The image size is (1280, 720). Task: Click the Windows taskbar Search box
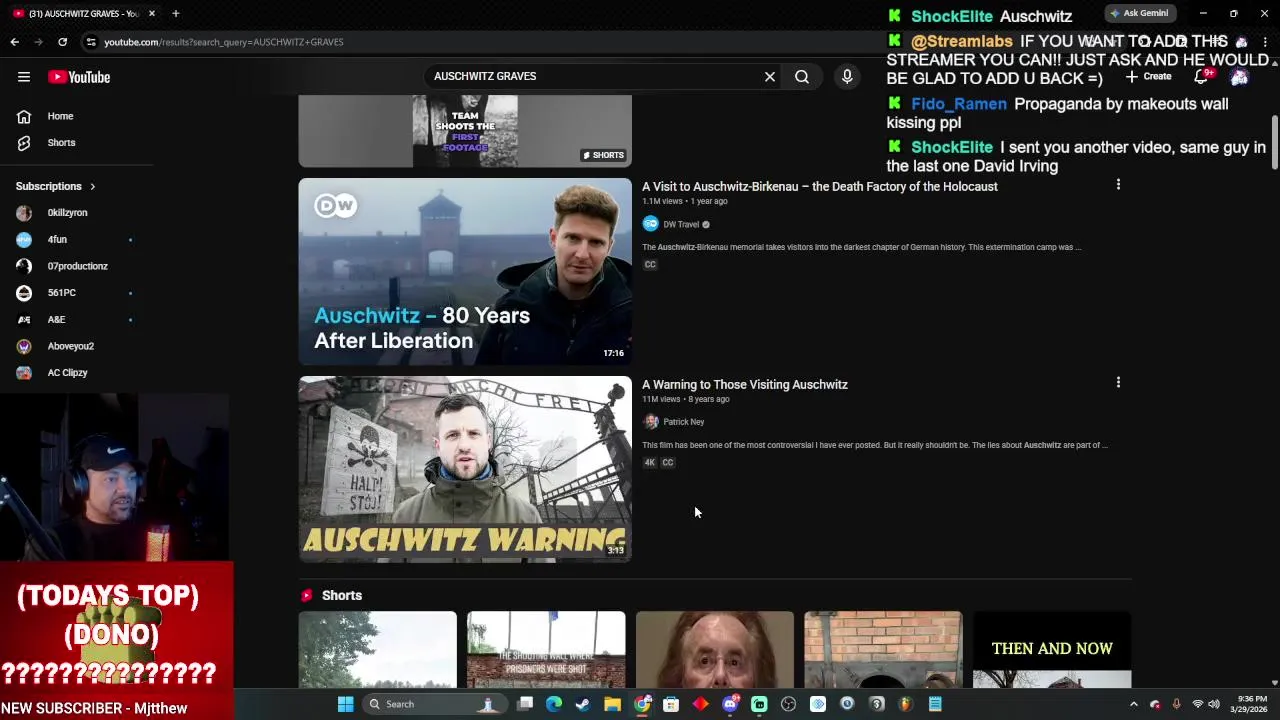click(x=433, y=704)
